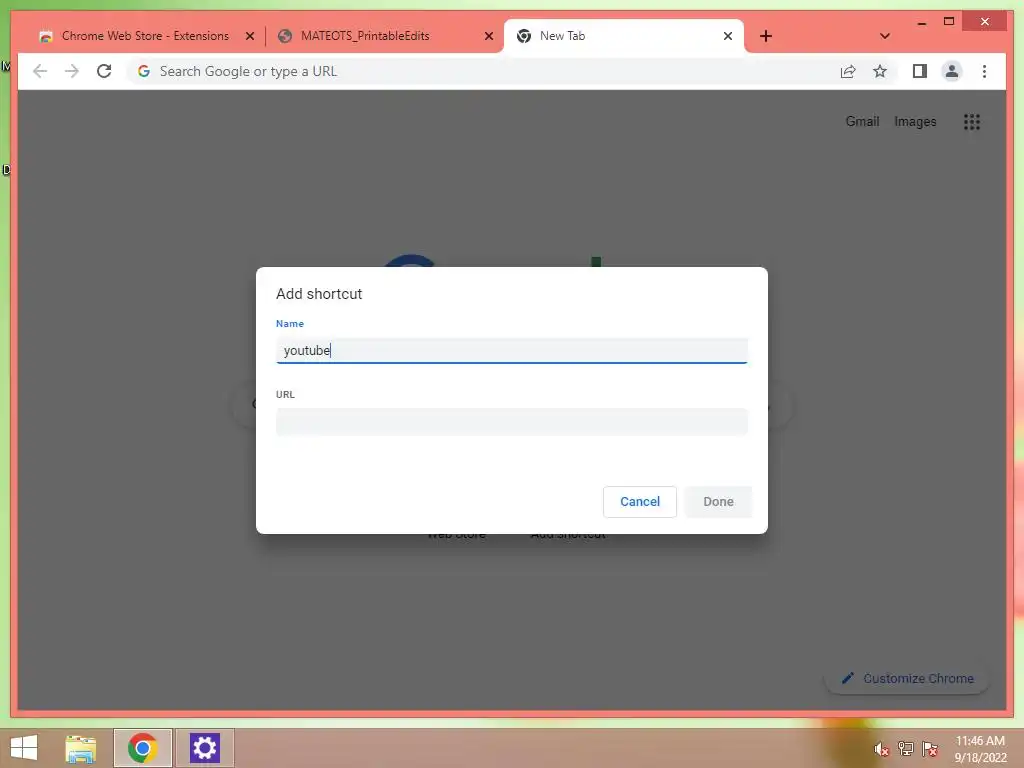Open the side panel icon
Image resolution: width=1024 pixels, height=768 pixels.
[x=920, y=71]
